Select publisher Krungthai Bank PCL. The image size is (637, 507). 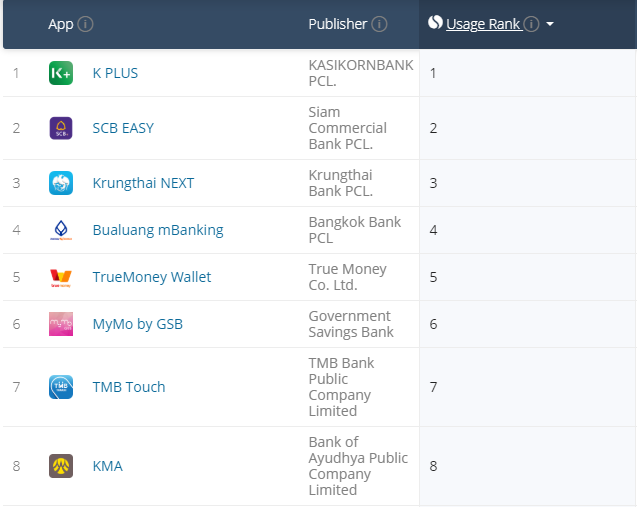[x=340, y=183]
